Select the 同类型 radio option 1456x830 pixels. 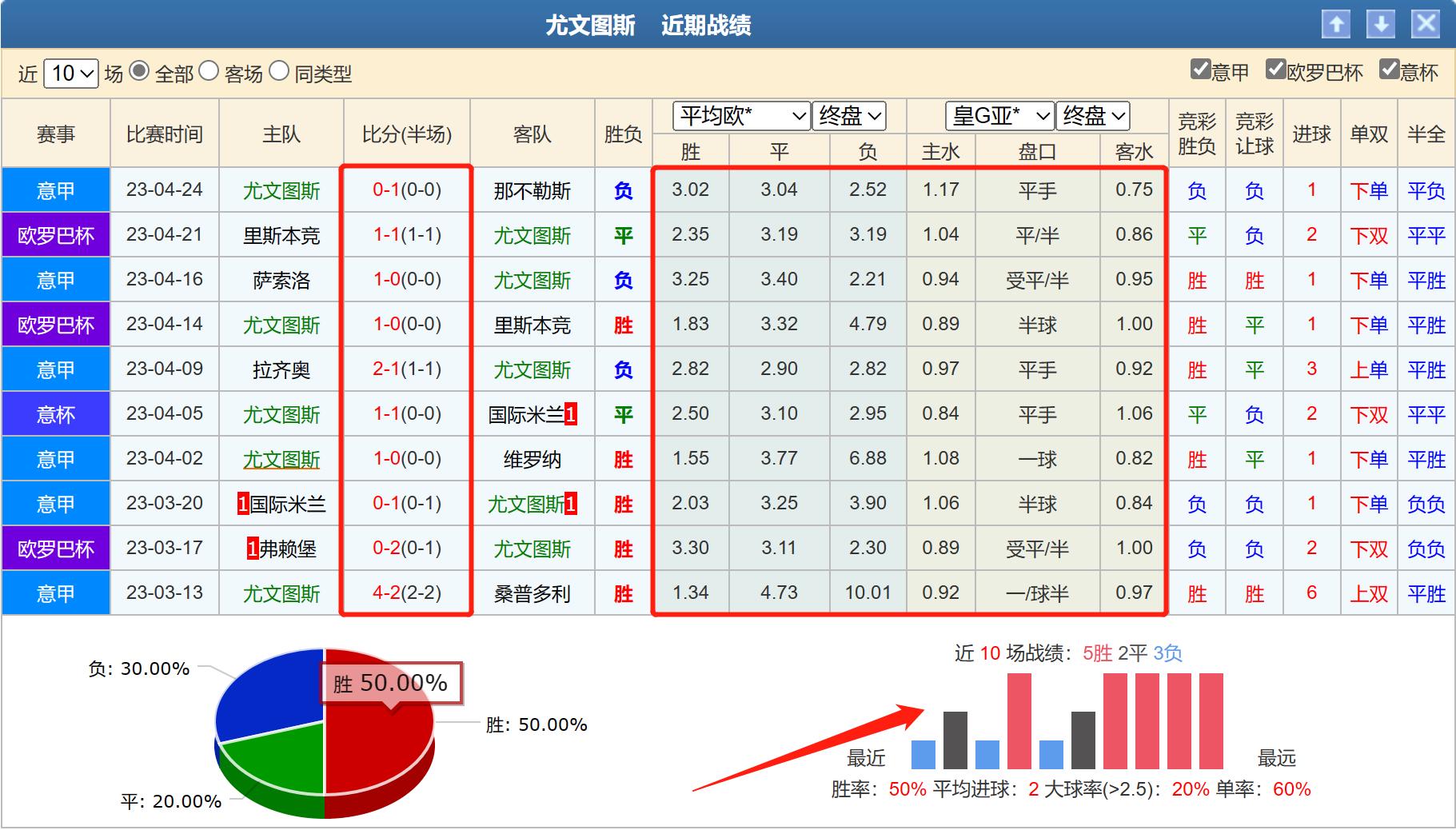[x=279, y=72]
